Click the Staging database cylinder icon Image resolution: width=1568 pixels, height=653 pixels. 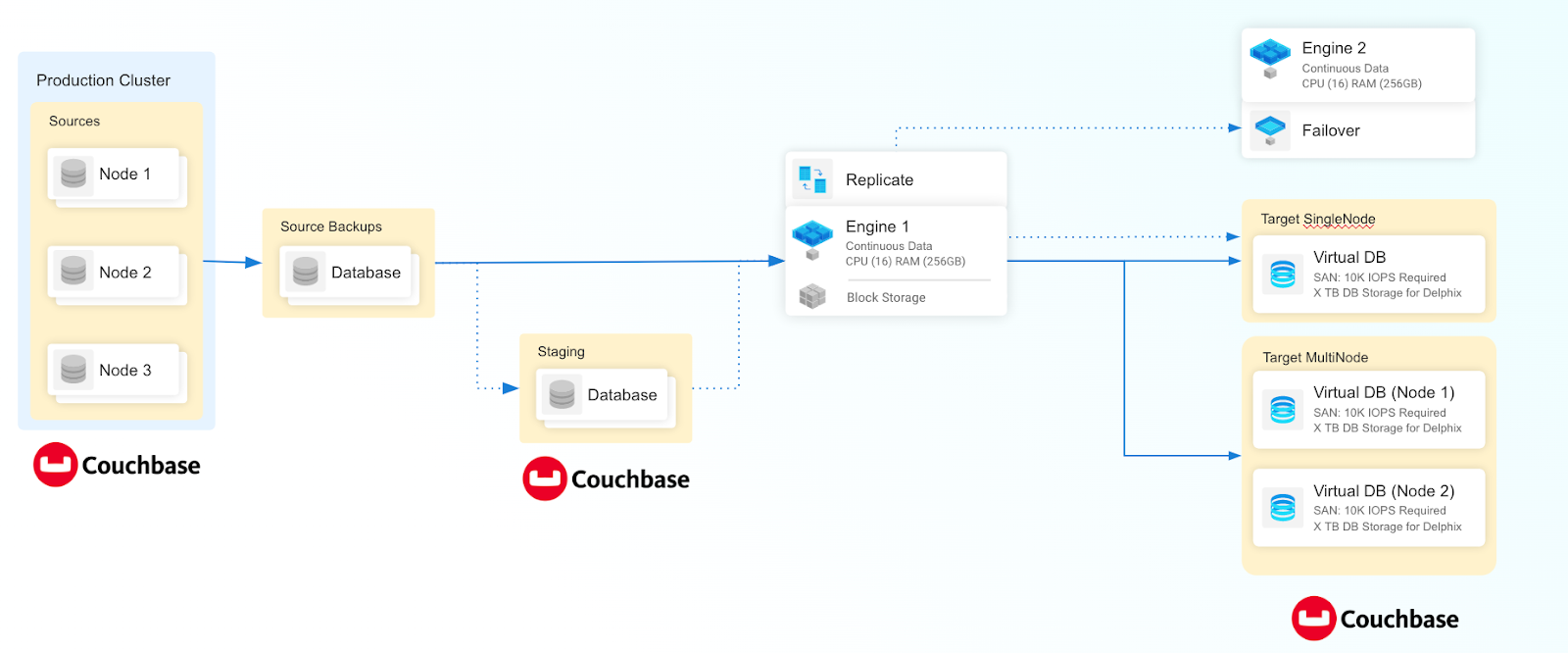tap(562, 394)
